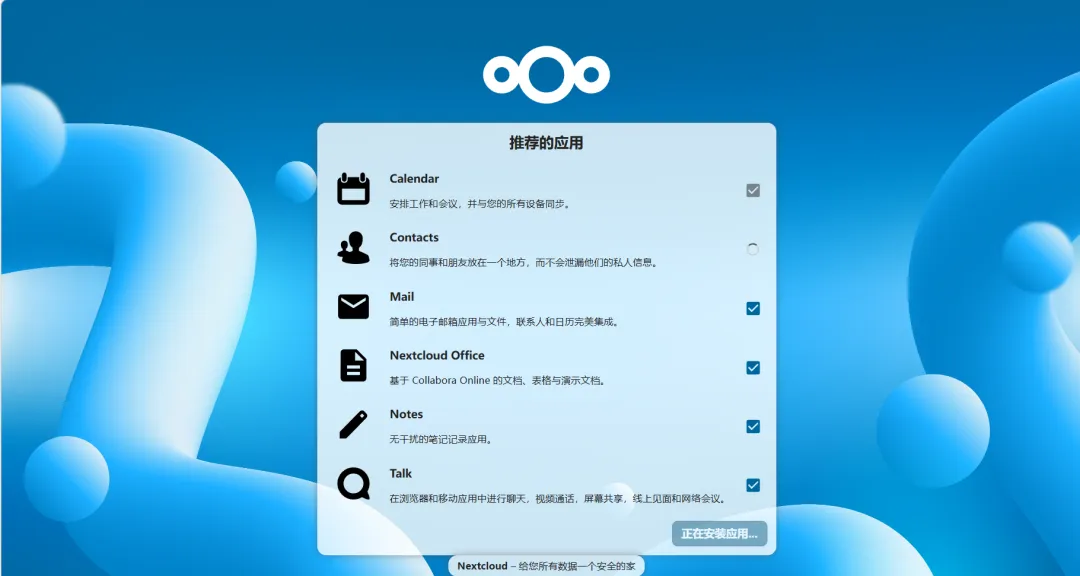1080x576 pixels.
Task: Click the description mentioning Collabora Online
Action: coord(498,380)
